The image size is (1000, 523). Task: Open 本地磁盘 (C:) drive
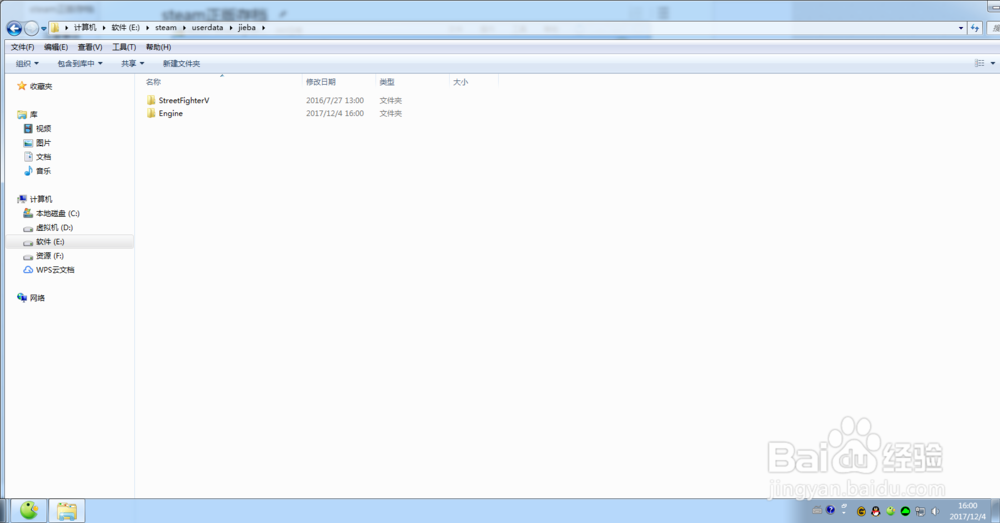[57, 214]
